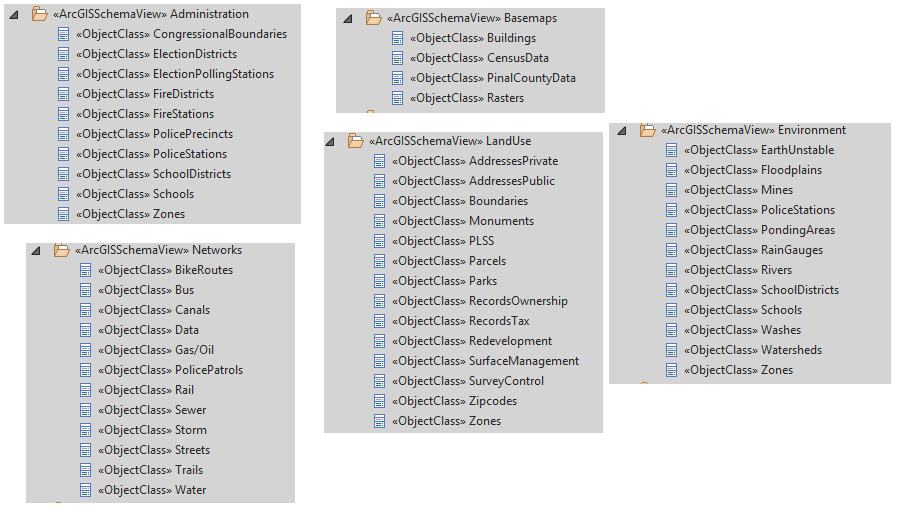Click the Parcels object class icon
This screenshot has height=513, width=901.
point(380,261)
